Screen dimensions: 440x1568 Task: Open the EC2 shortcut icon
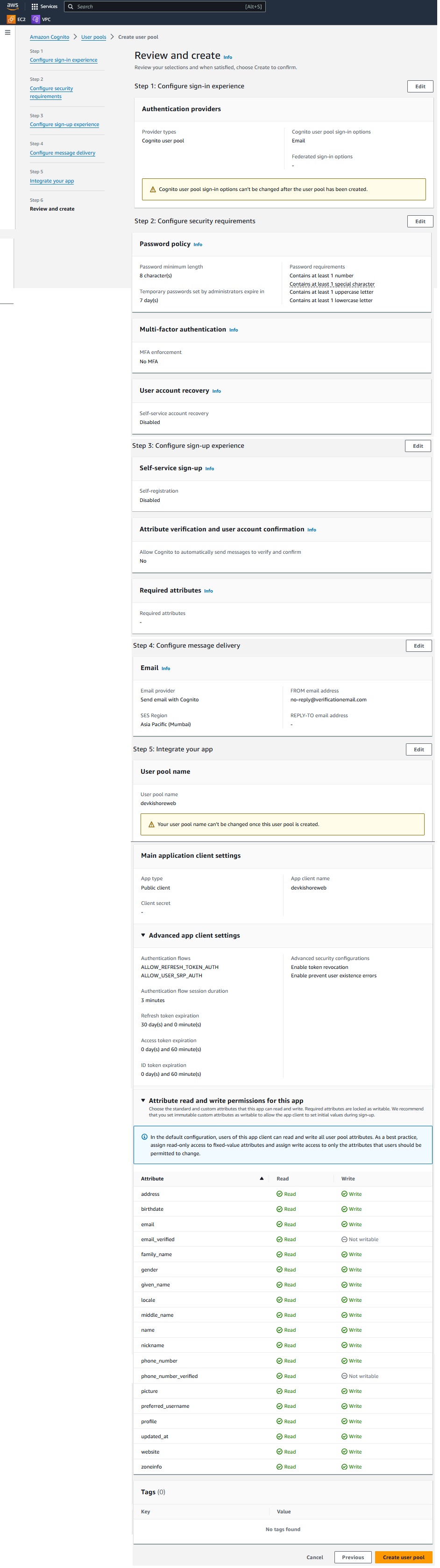tap(11, 20)
